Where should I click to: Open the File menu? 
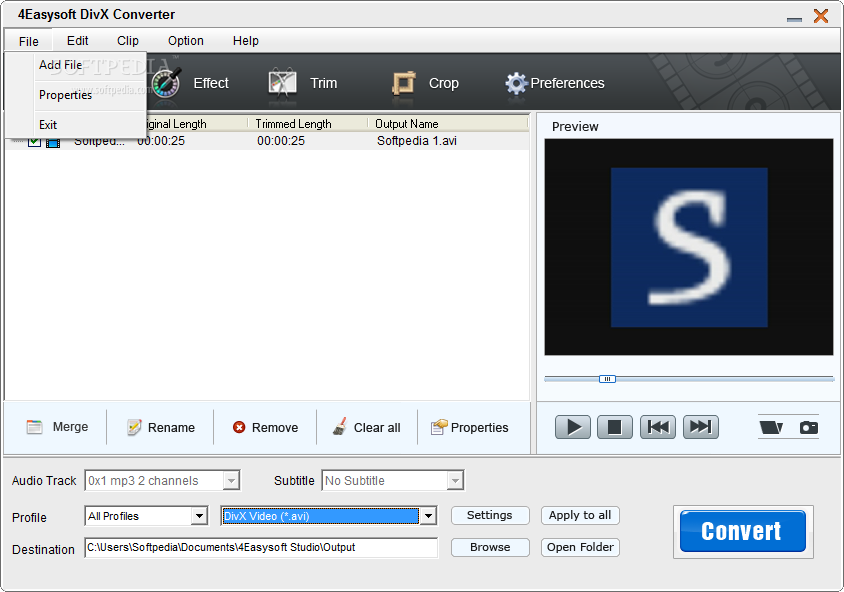pos(29,41)
